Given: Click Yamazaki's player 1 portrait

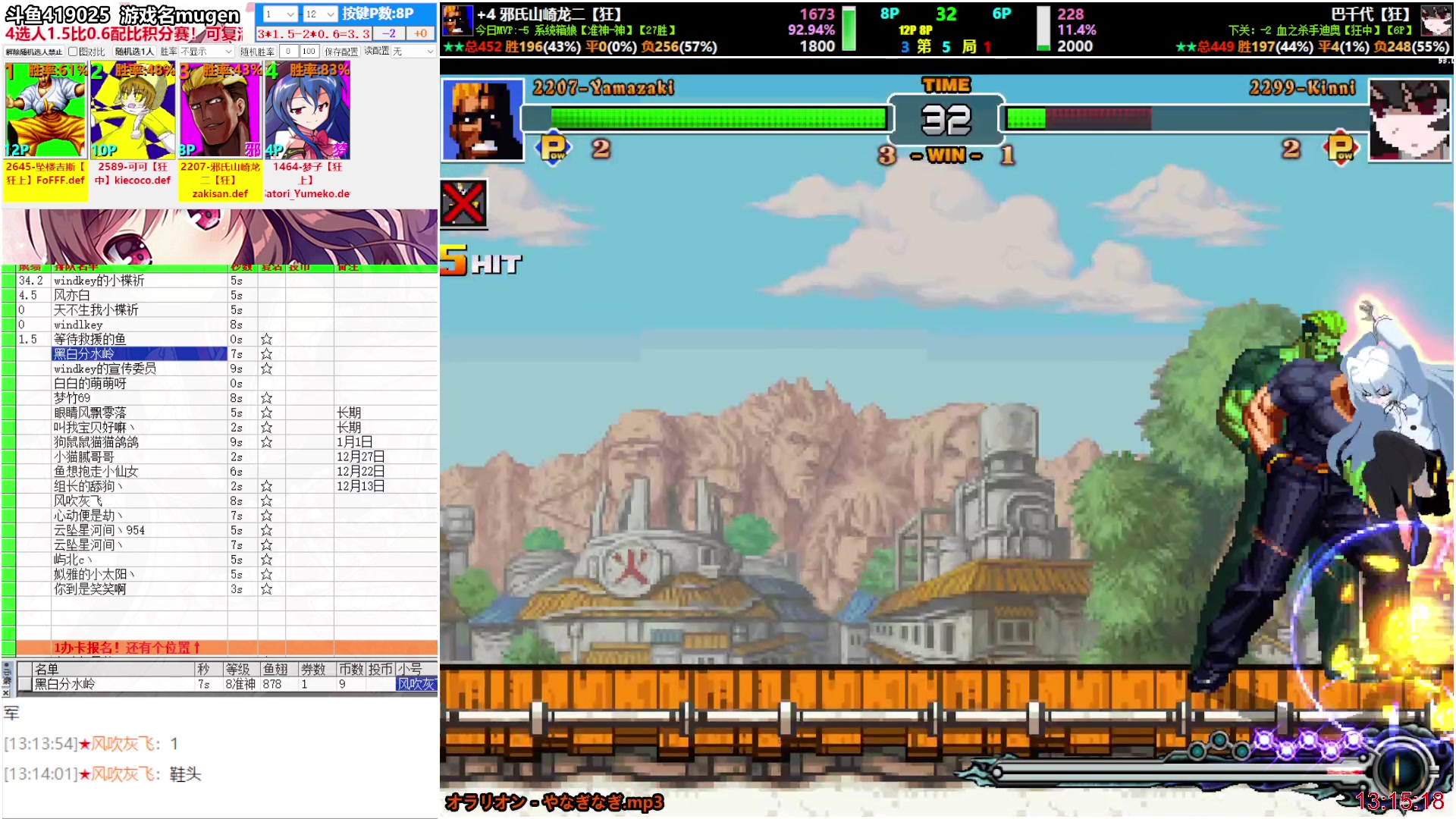Looking at the screenshot, I should coord(482,120).
